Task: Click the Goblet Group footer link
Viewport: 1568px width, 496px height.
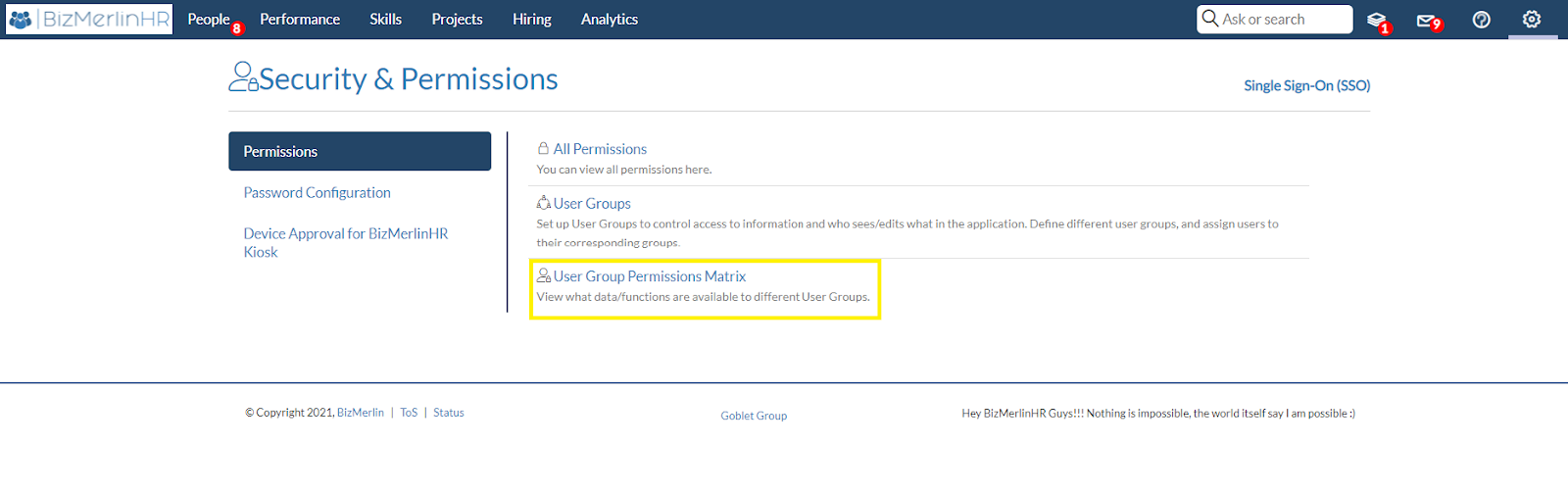Action: pos(754,416)
